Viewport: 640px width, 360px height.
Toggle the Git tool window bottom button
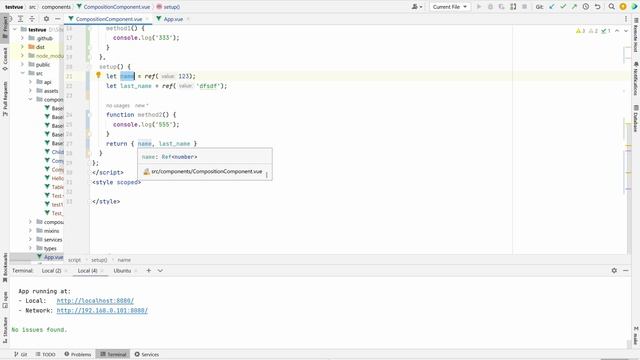click(20, 354)
